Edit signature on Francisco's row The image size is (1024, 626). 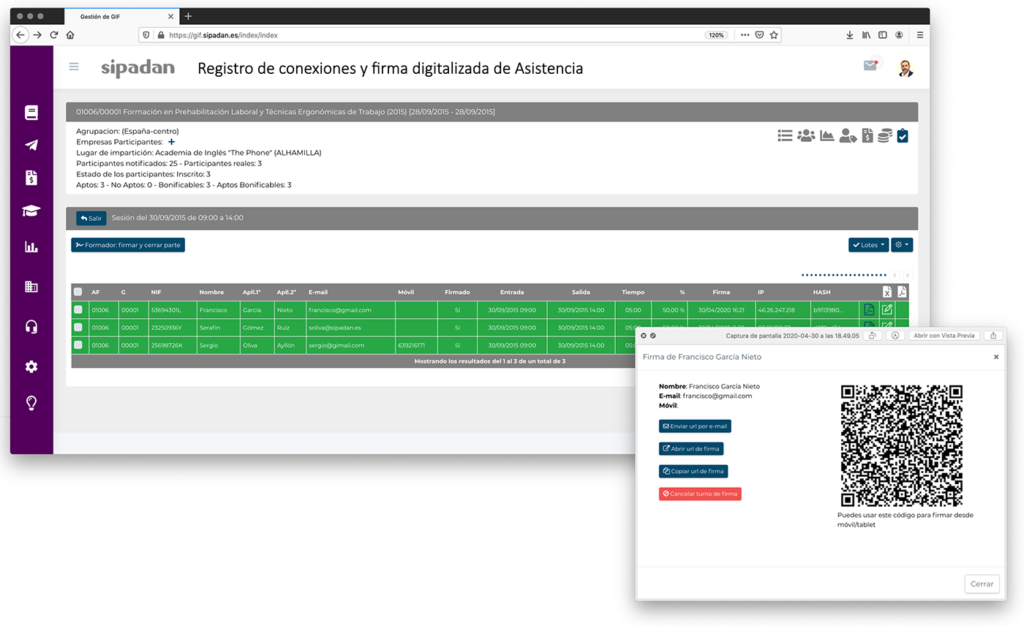(887, 309)
